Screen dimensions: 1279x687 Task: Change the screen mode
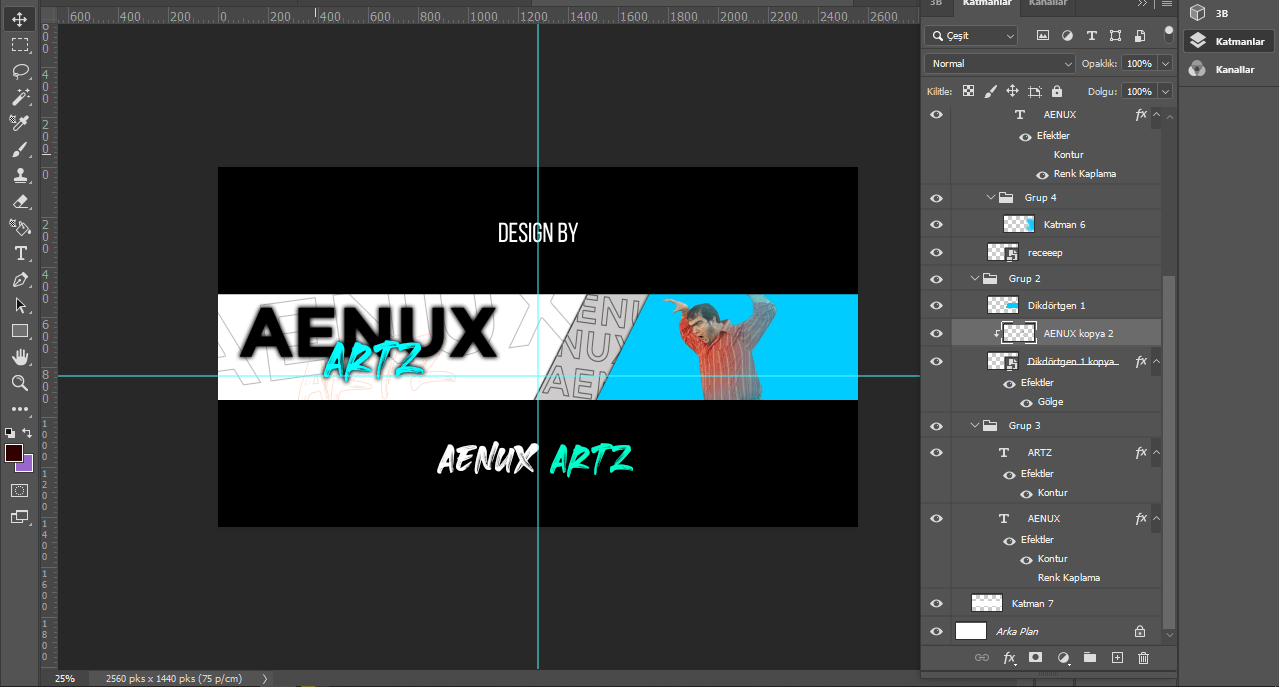coord(20,517)
